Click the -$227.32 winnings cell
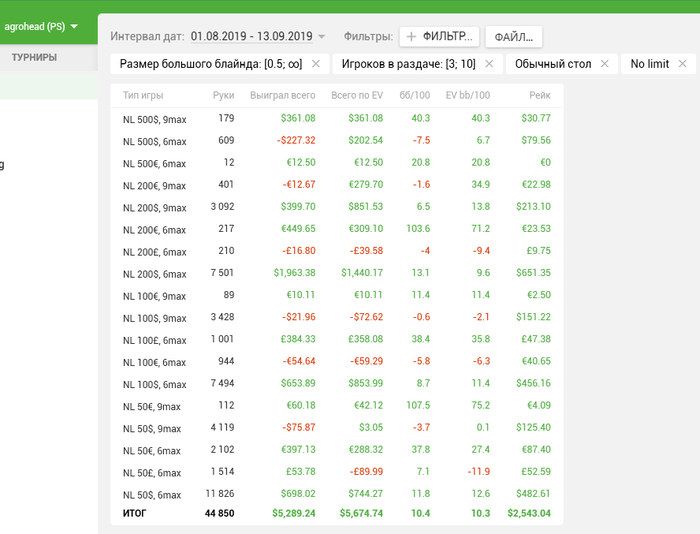 pyautogui.click(x=296, y=140)
